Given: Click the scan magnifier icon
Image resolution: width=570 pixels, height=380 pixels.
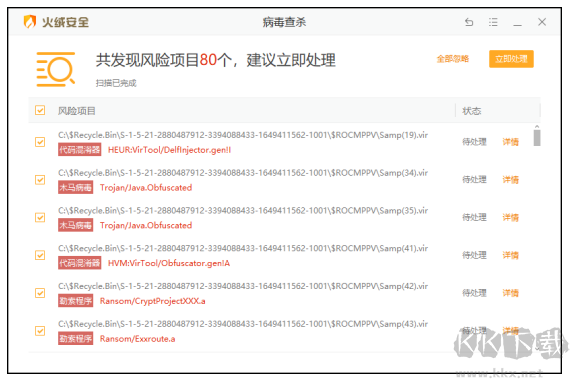Looking at the screenshot, I should [56, 69].
